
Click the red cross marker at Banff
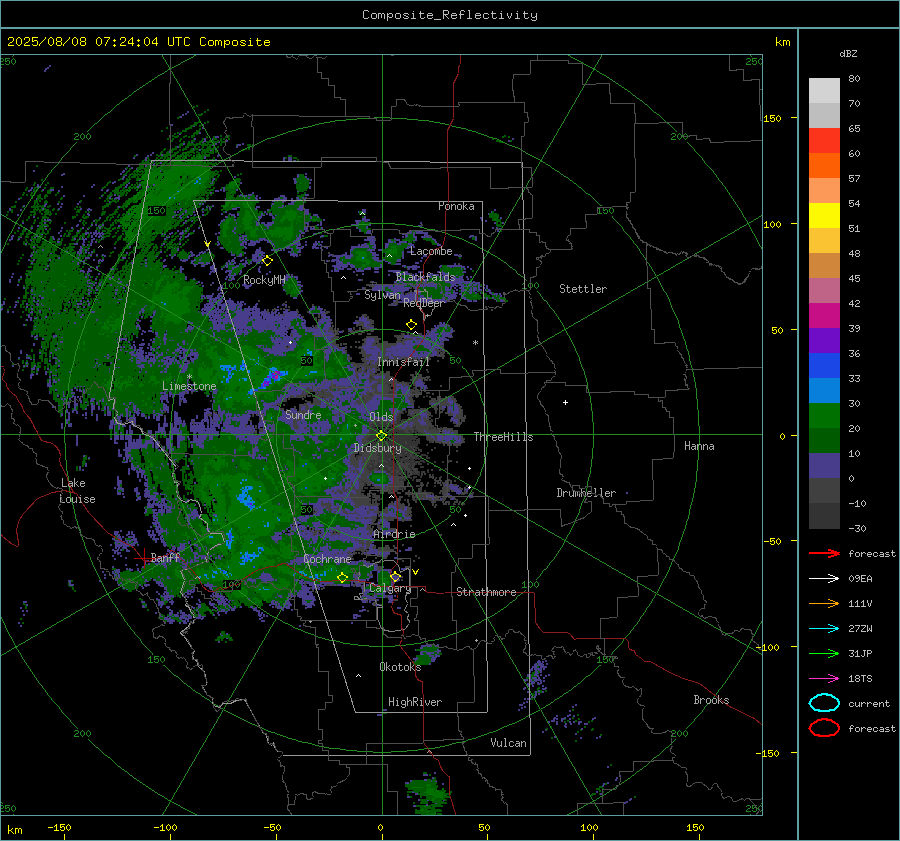[143, 557]
